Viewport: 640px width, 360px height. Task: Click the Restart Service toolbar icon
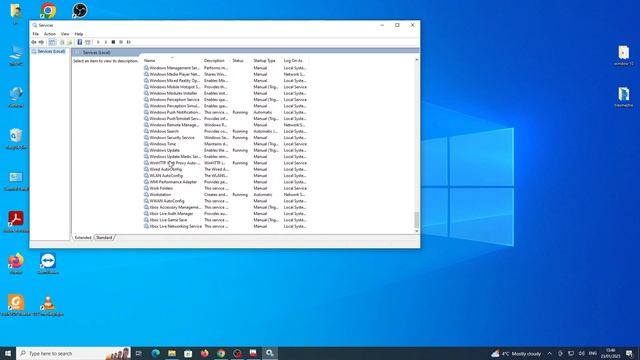click(x=129, y=42)
